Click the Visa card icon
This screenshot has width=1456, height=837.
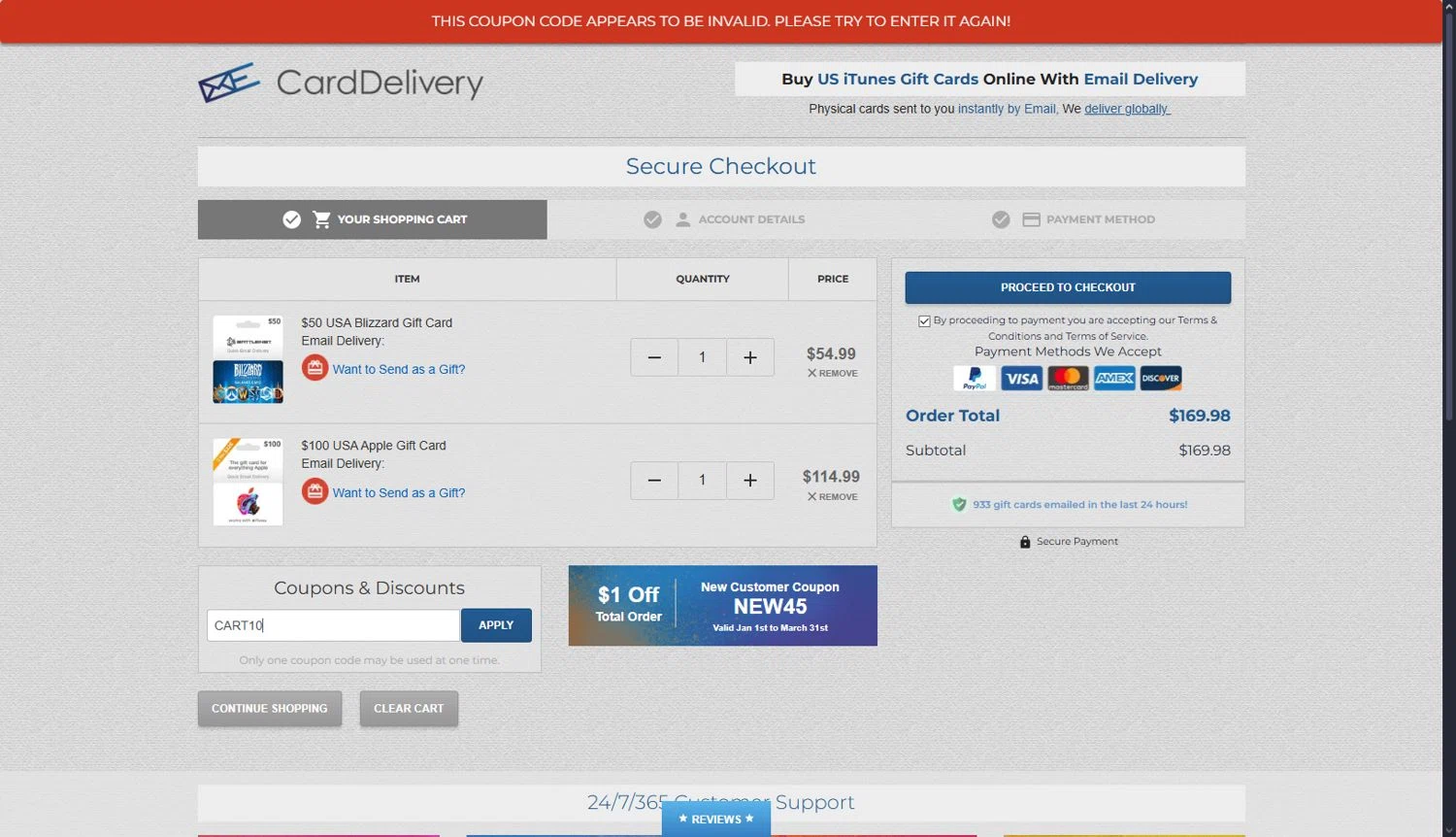pos(1021,379)
